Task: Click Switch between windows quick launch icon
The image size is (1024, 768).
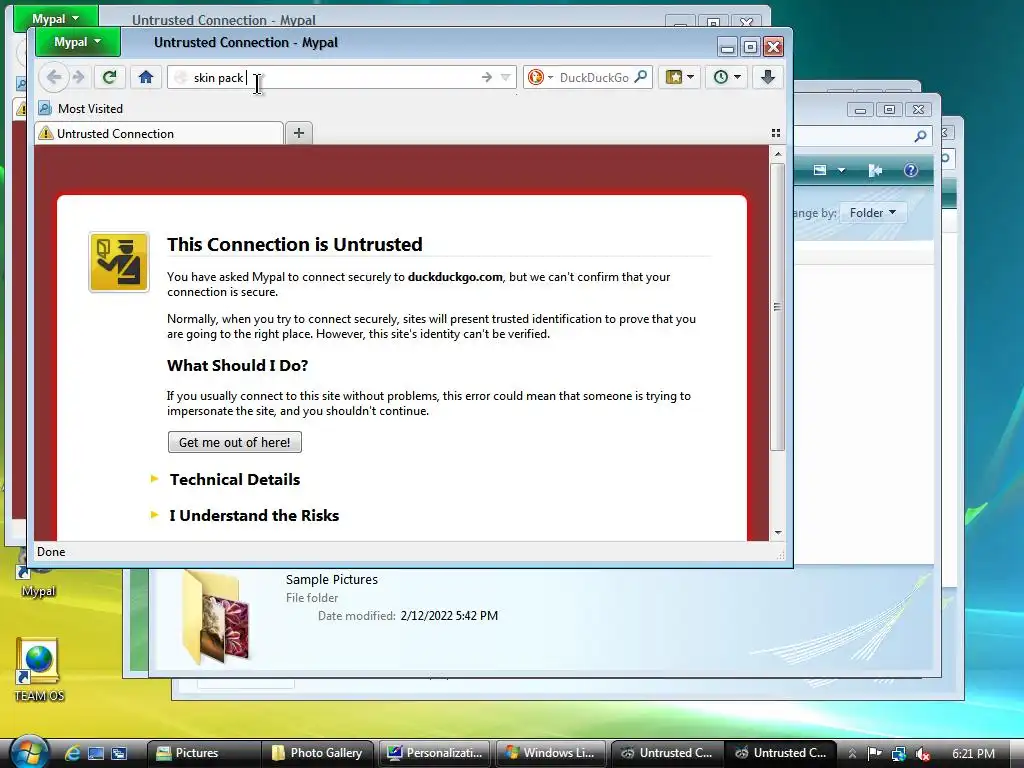Action: (x=119, y=753)
